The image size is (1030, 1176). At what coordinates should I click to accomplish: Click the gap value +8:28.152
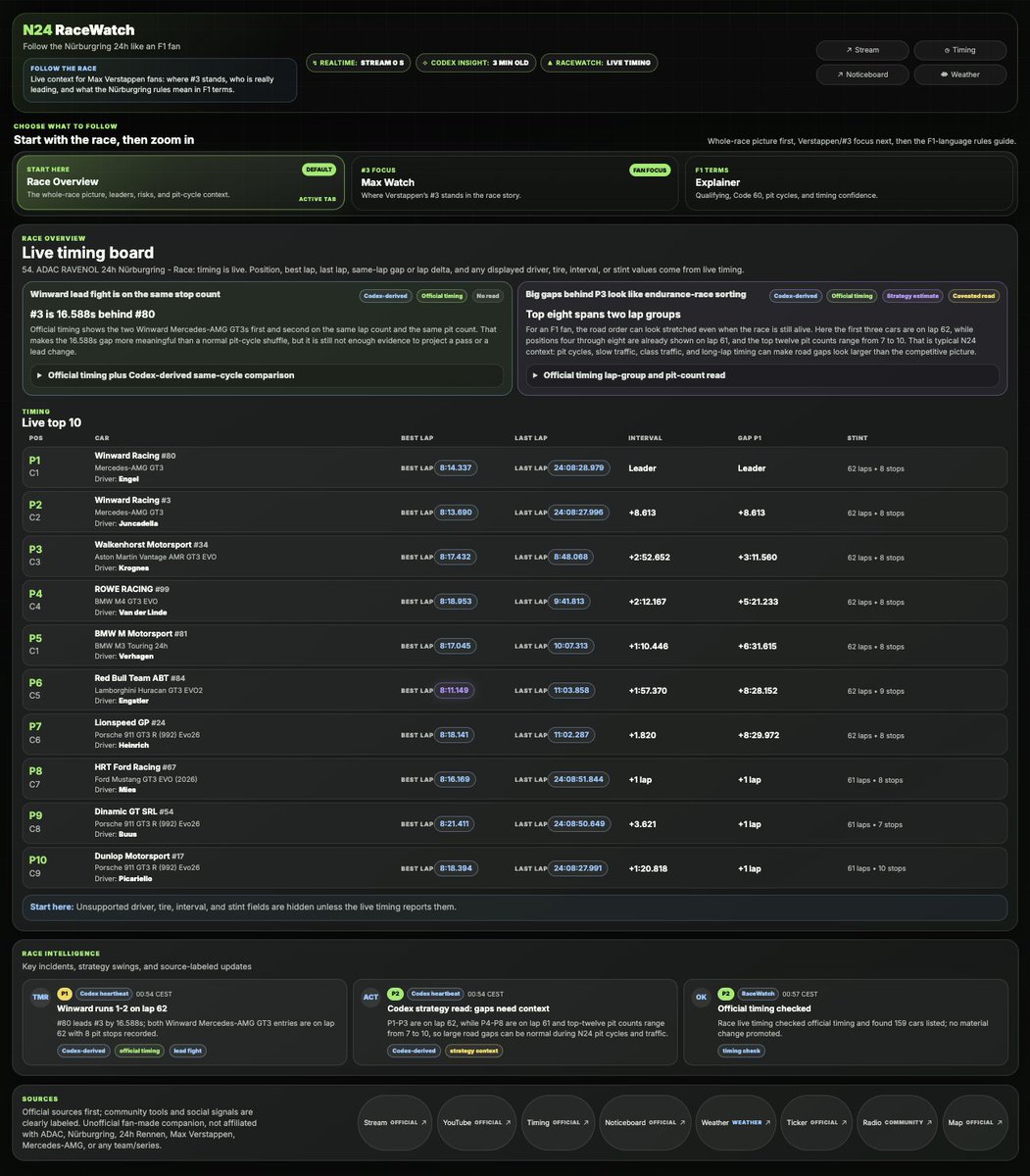[x=758, y=691]
